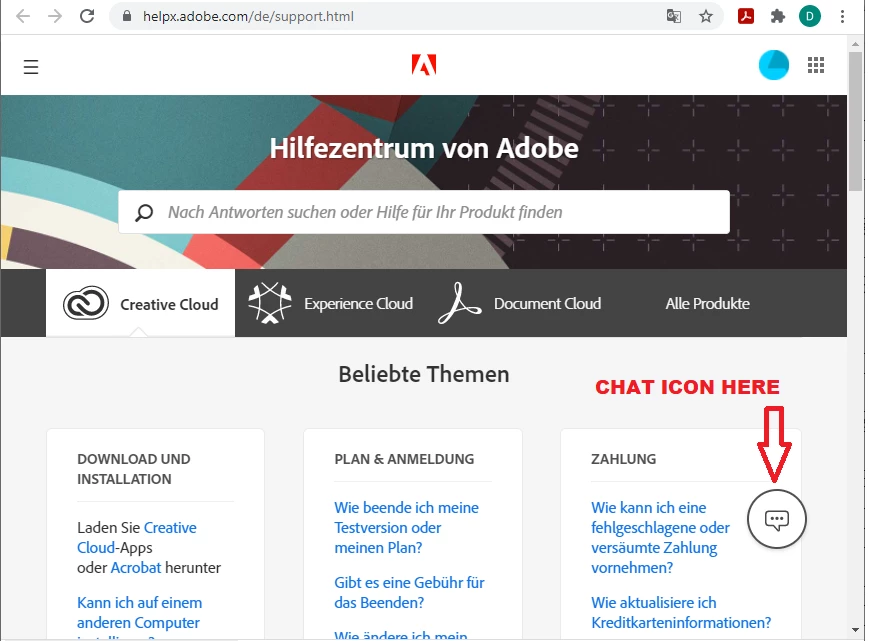Open the round chat bubble button

pos(776,519)
